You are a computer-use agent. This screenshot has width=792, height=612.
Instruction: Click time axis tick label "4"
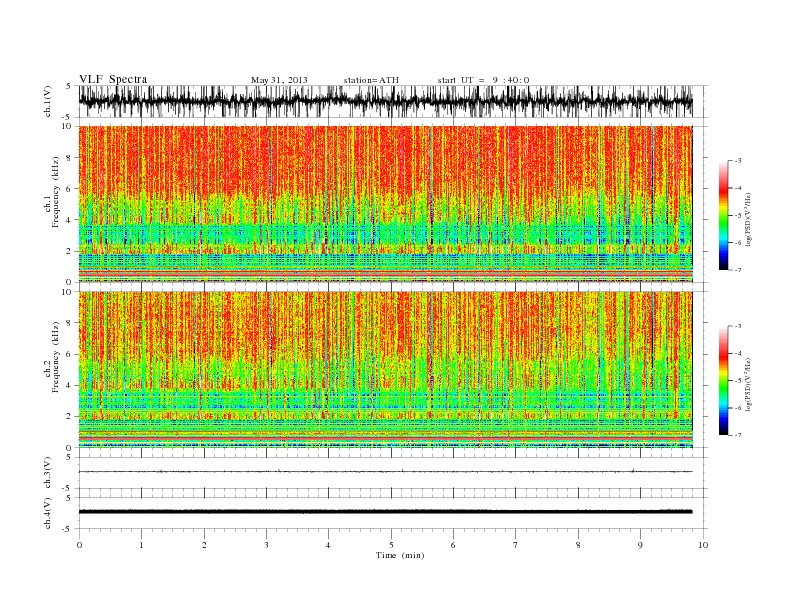pos(328,545)
